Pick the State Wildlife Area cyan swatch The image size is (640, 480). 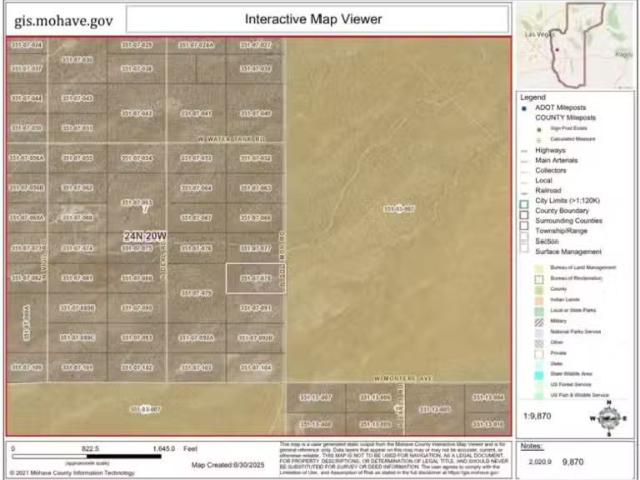pyautogui.click(x=541, y=373)
